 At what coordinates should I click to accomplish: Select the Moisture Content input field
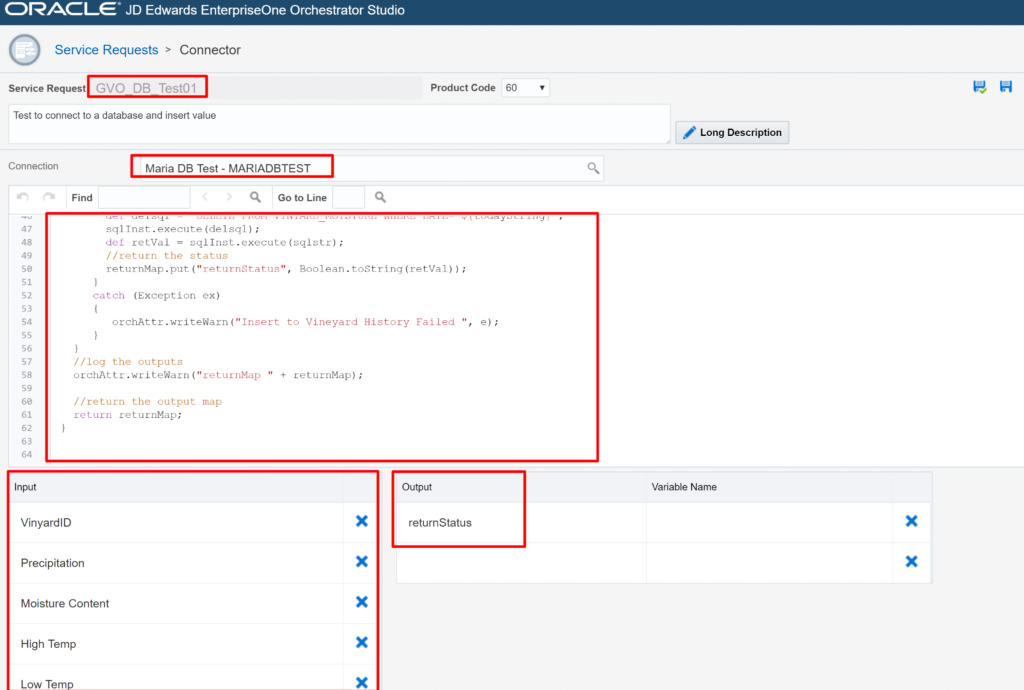click(x=176, y=603)
